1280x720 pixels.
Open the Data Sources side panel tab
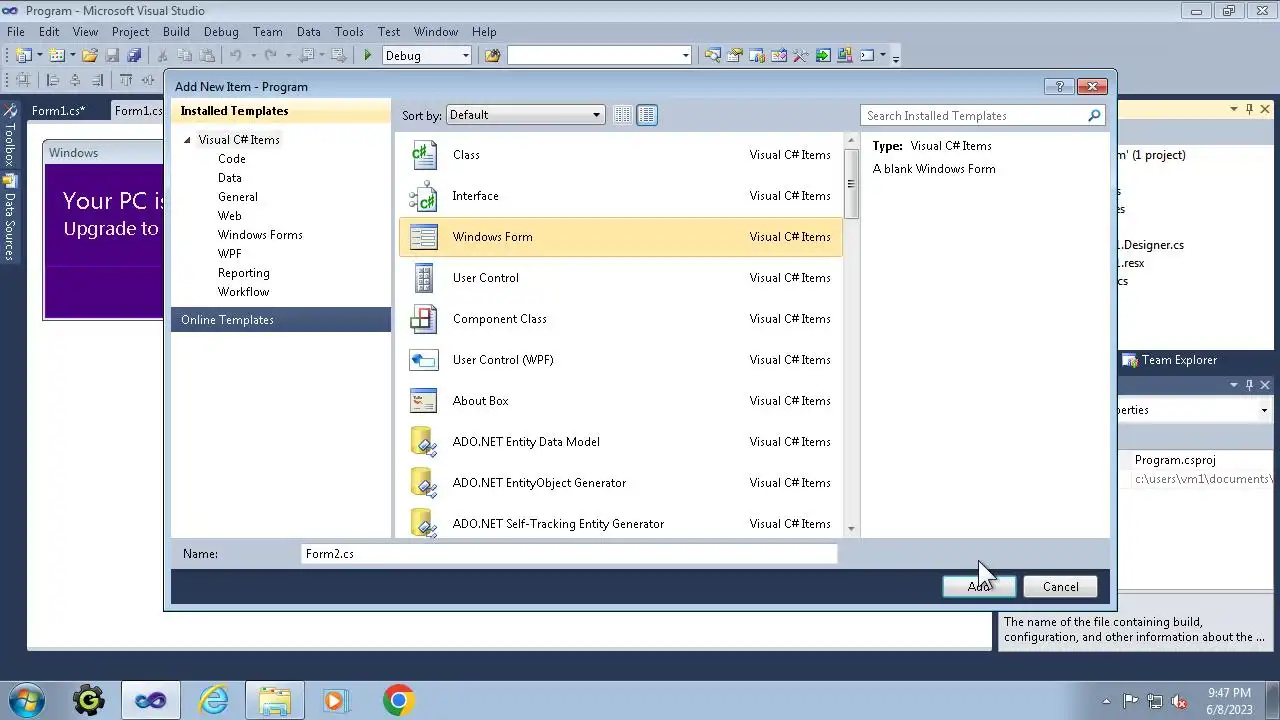(x=9, y=218)
